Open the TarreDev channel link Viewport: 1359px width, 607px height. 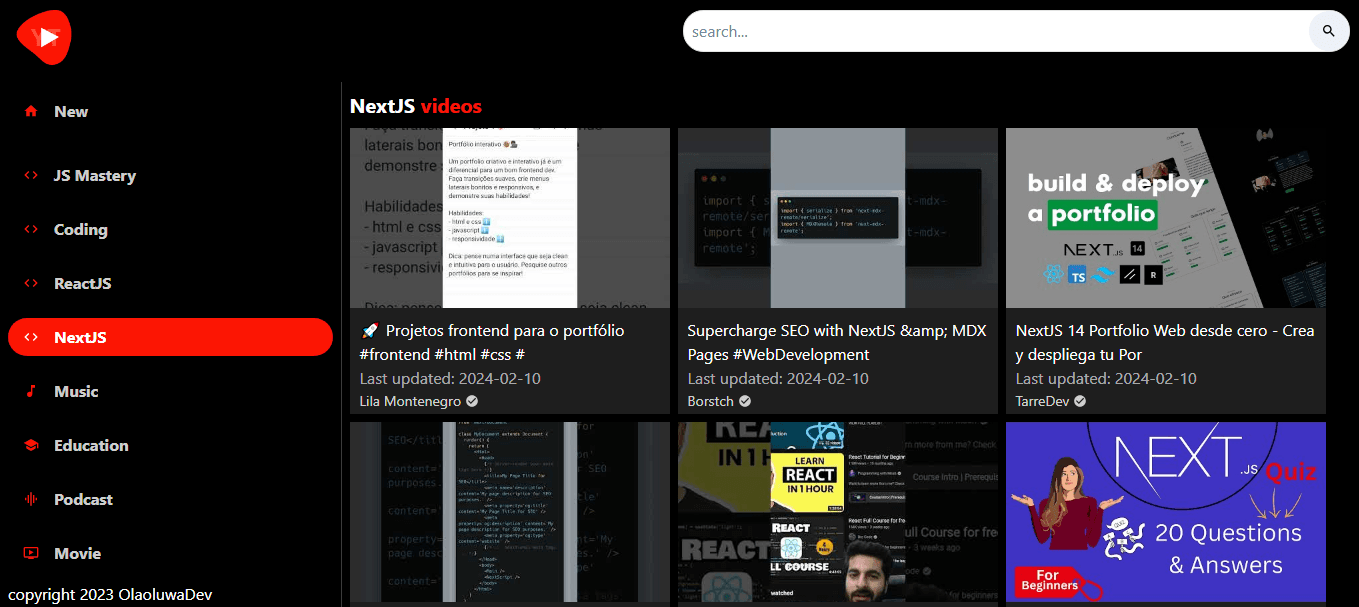tap(1042, 401)
